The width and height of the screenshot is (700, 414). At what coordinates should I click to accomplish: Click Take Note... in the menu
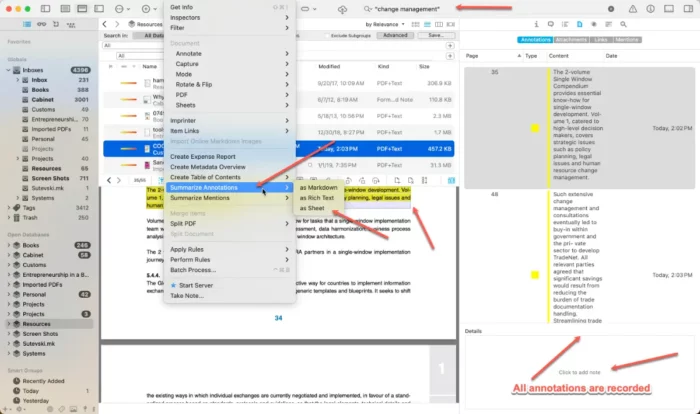(229, 296)
